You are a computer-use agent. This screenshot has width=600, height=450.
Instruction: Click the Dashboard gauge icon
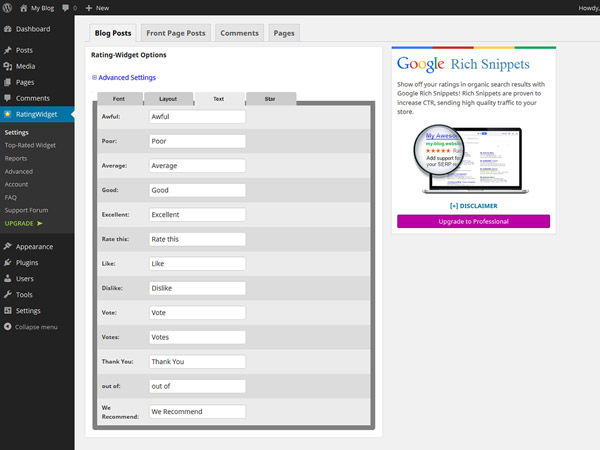(x=8, y=29)
